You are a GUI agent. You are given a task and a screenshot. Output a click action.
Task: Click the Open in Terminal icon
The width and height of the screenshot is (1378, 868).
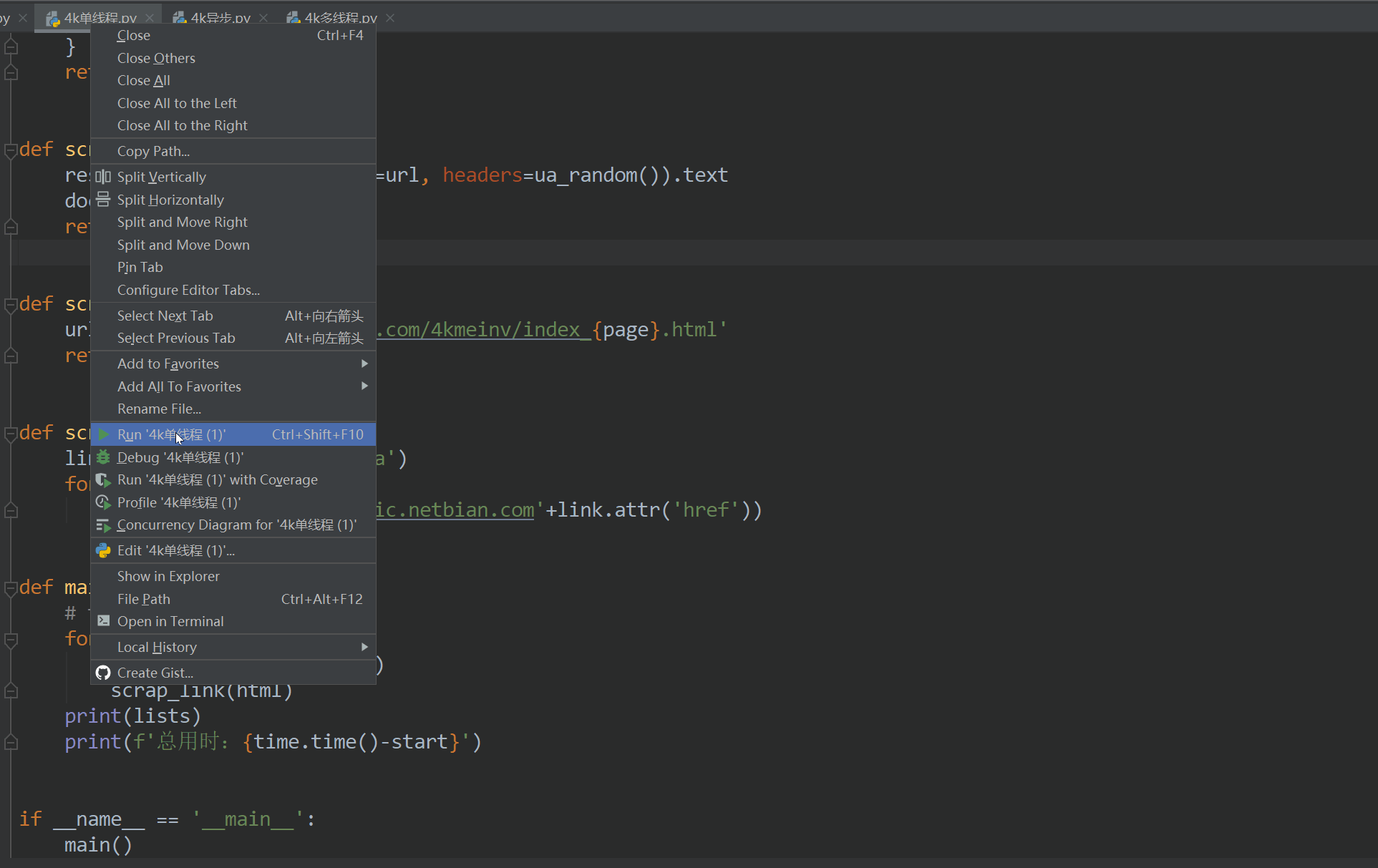coord(103,621)
